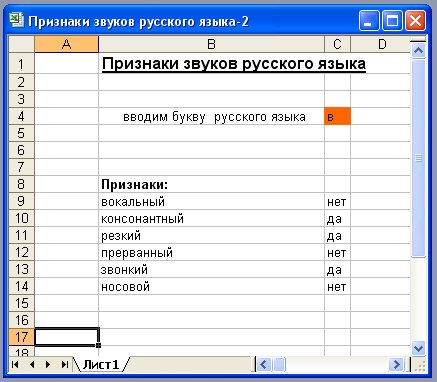The height and width of the screenshot is (382, 437).
Task: Click the horizontal scrollbar thumb
Action: point(280,364)
